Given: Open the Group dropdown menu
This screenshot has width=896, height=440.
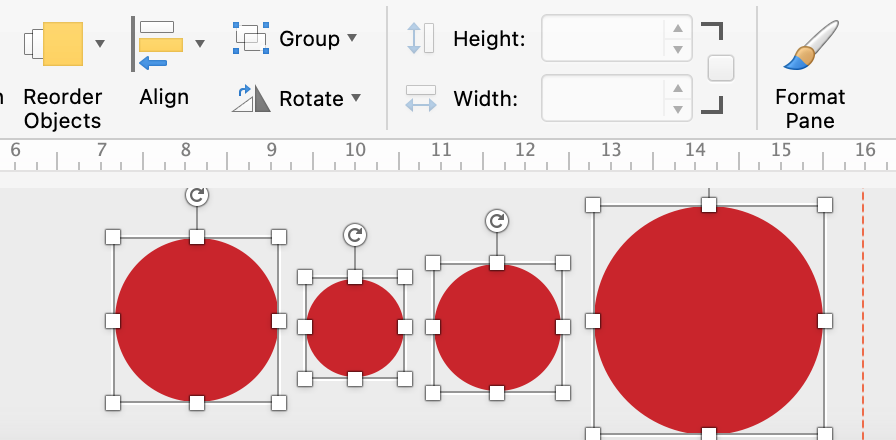Looking at the screenshot, I should [x=351, y=38].
